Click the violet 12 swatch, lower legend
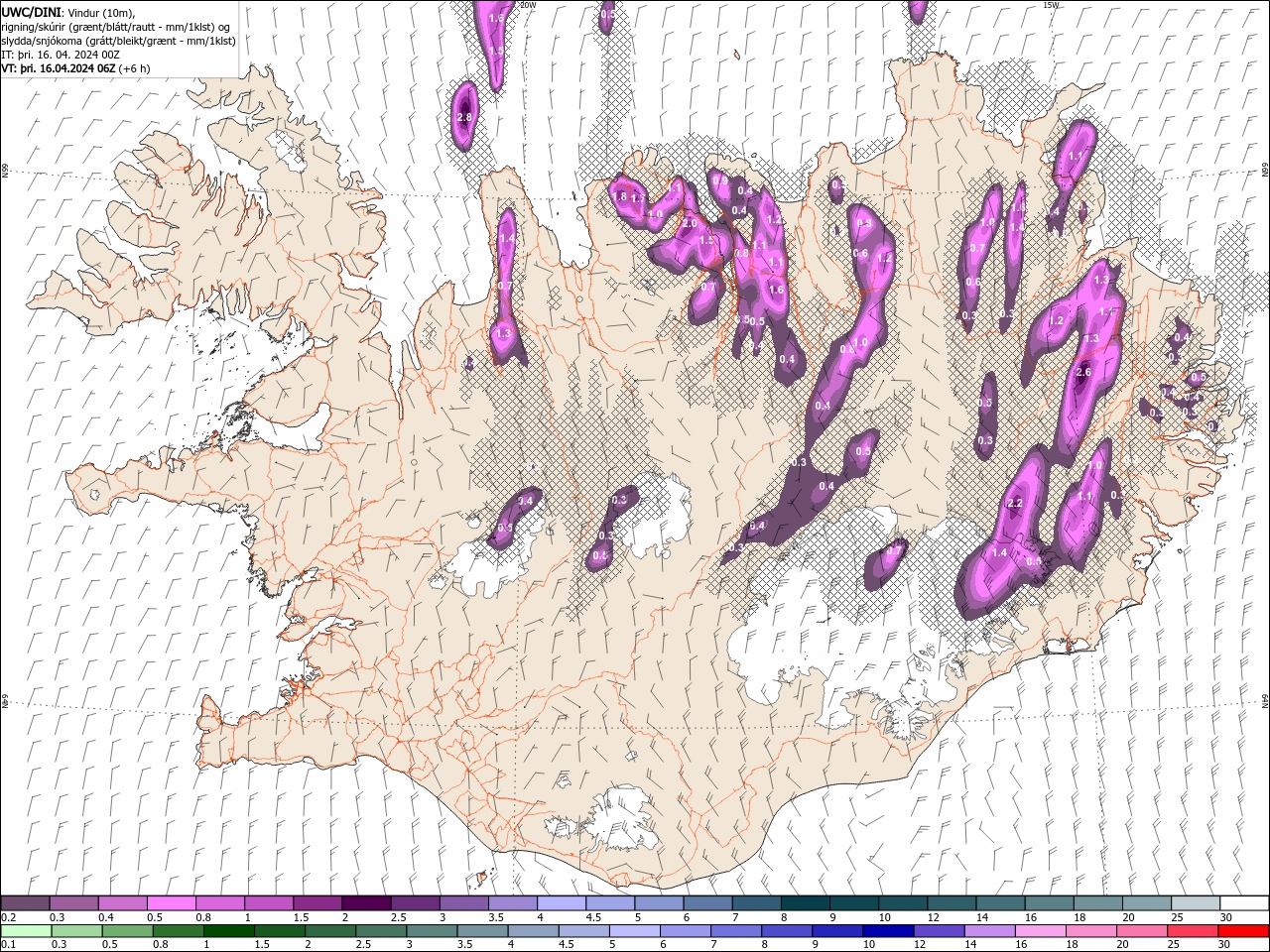Screen dimensions: 1270x952 click(x=938, y=931)
